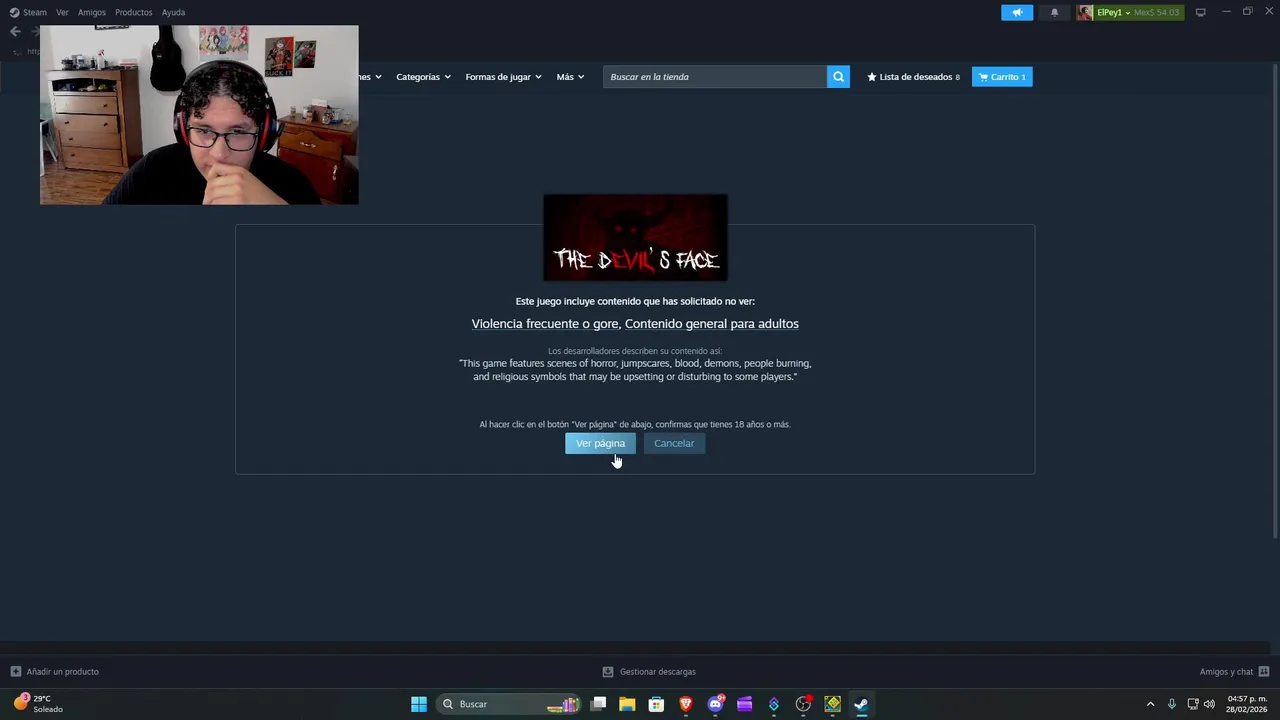Viewport: 1280px width, 720px height.
Task: Open Gestionar descargas
Action: (x=649, y=672)
